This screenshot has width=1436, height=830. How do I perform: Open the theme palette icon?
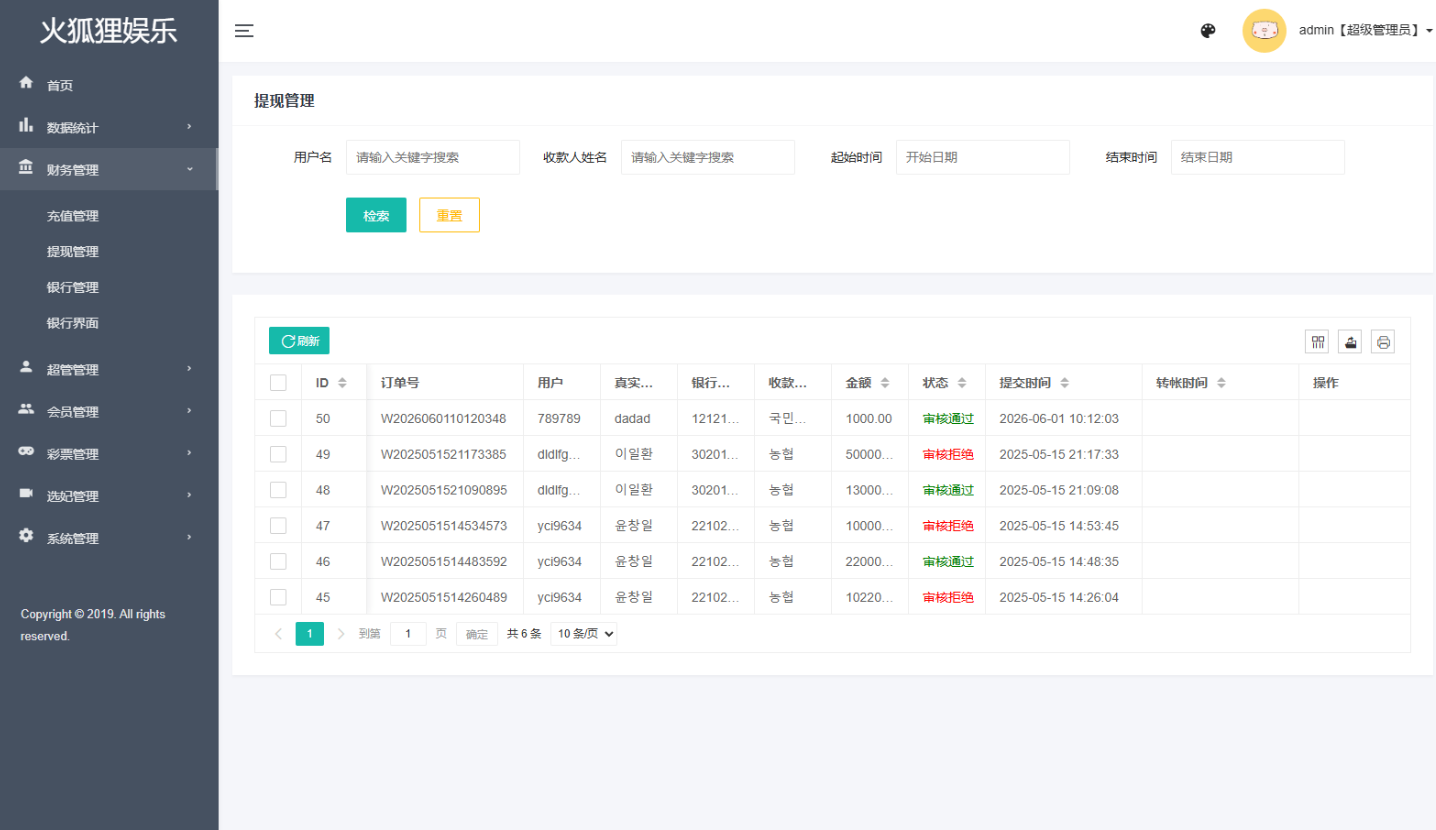pyautogui.click(x=1207, y=31)
